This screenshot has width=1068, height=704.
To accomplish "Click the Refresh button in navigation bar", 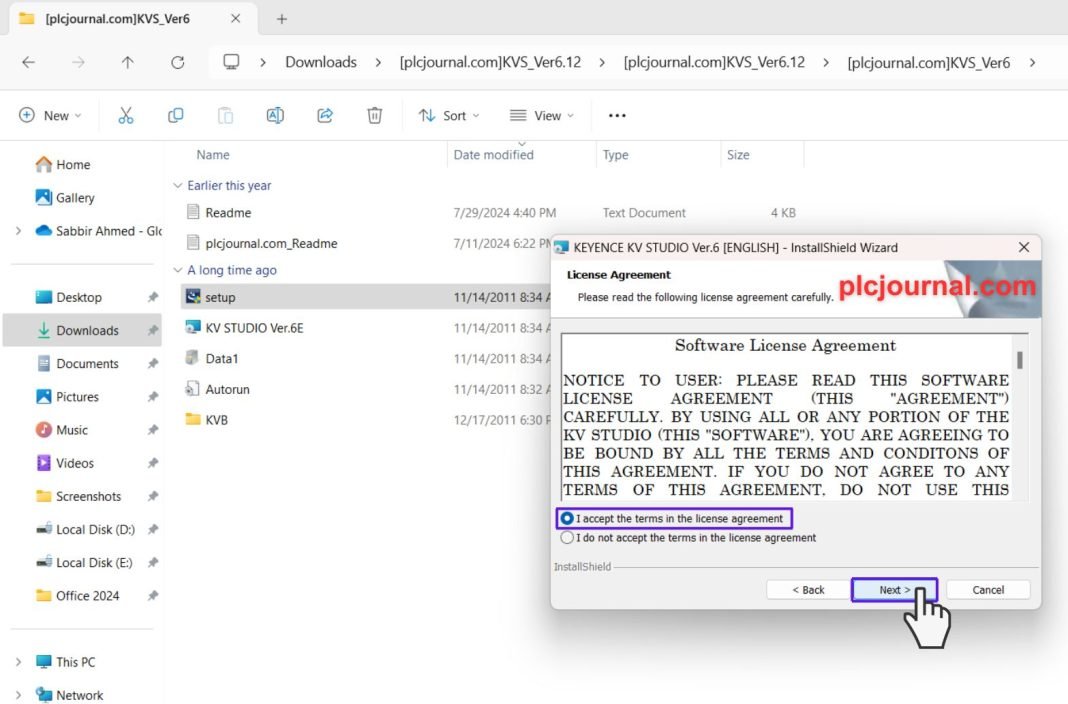I will 177,62.
